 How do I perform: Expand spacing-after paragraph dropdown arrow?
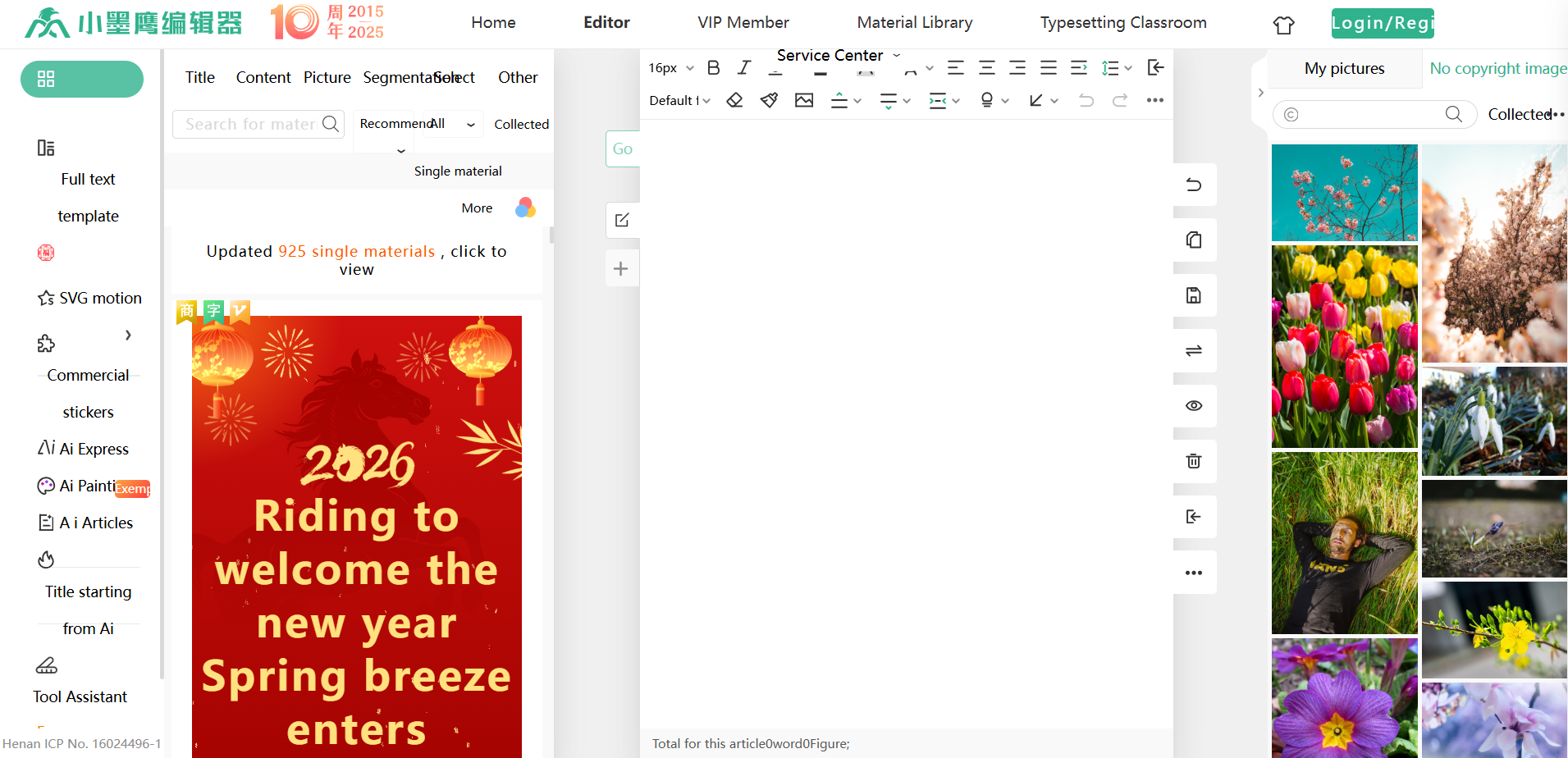(x=907, y=101)
